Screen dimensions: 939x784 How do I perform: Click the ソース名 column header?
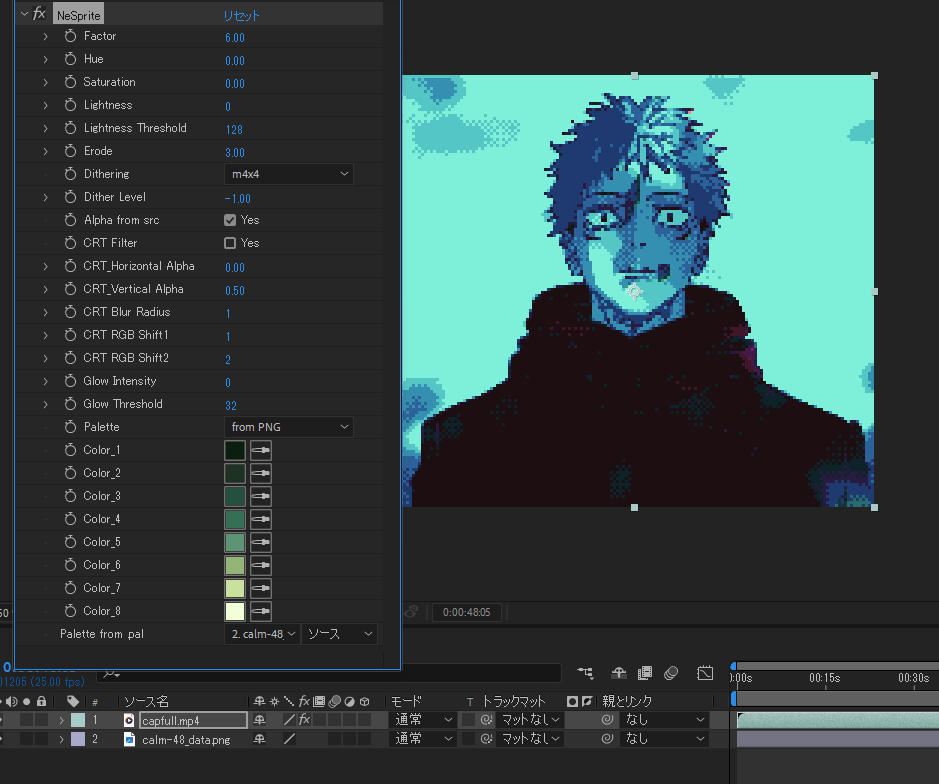pos(147,701)
